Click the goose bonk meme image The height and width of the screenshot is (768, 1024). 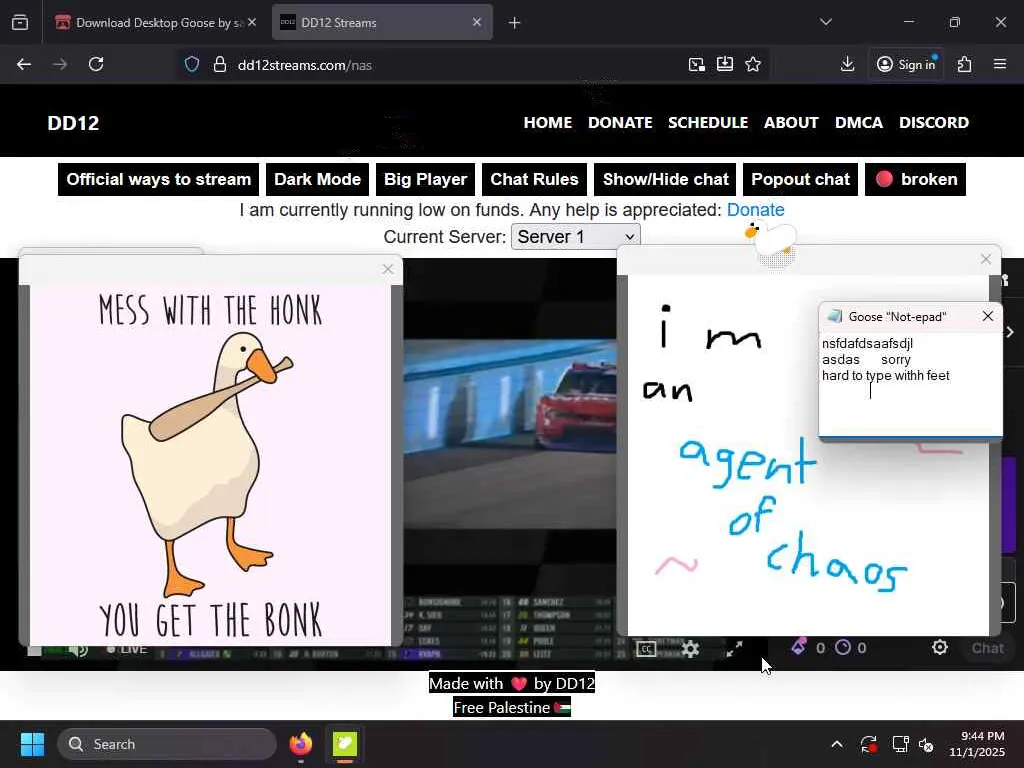coord(210,465)
